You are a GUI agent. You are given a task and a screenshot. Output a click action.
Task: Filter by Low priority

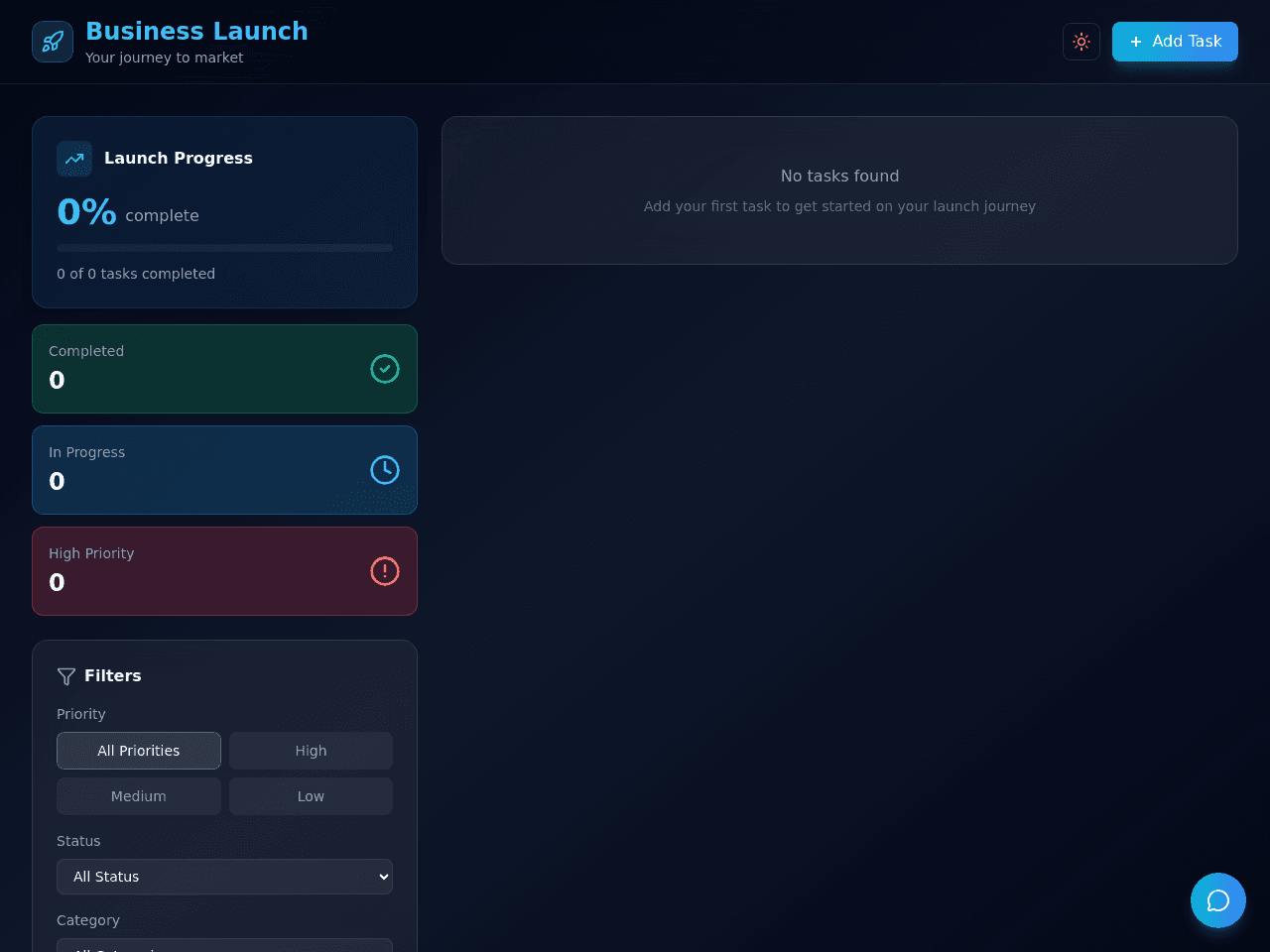(x=311, y=796)
